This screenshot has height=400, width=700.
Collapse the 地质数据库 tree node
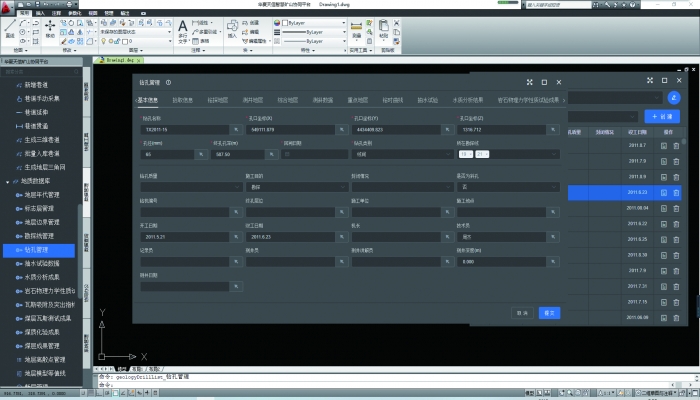(x=9, y=181)
